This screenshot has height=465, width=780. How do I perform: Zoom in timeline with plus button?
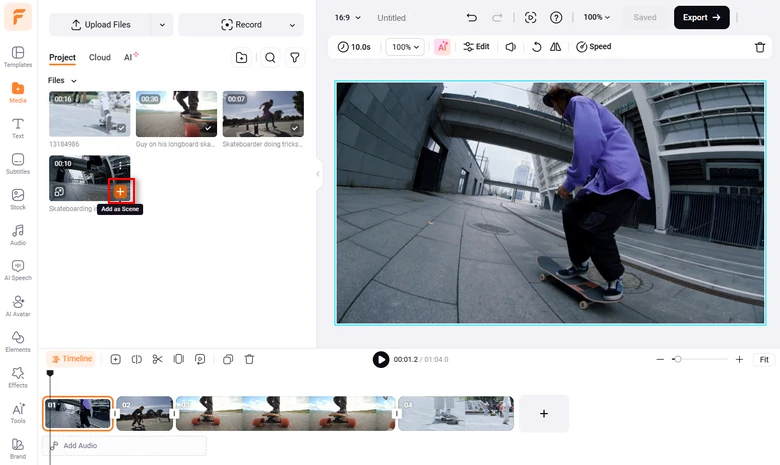739,359
